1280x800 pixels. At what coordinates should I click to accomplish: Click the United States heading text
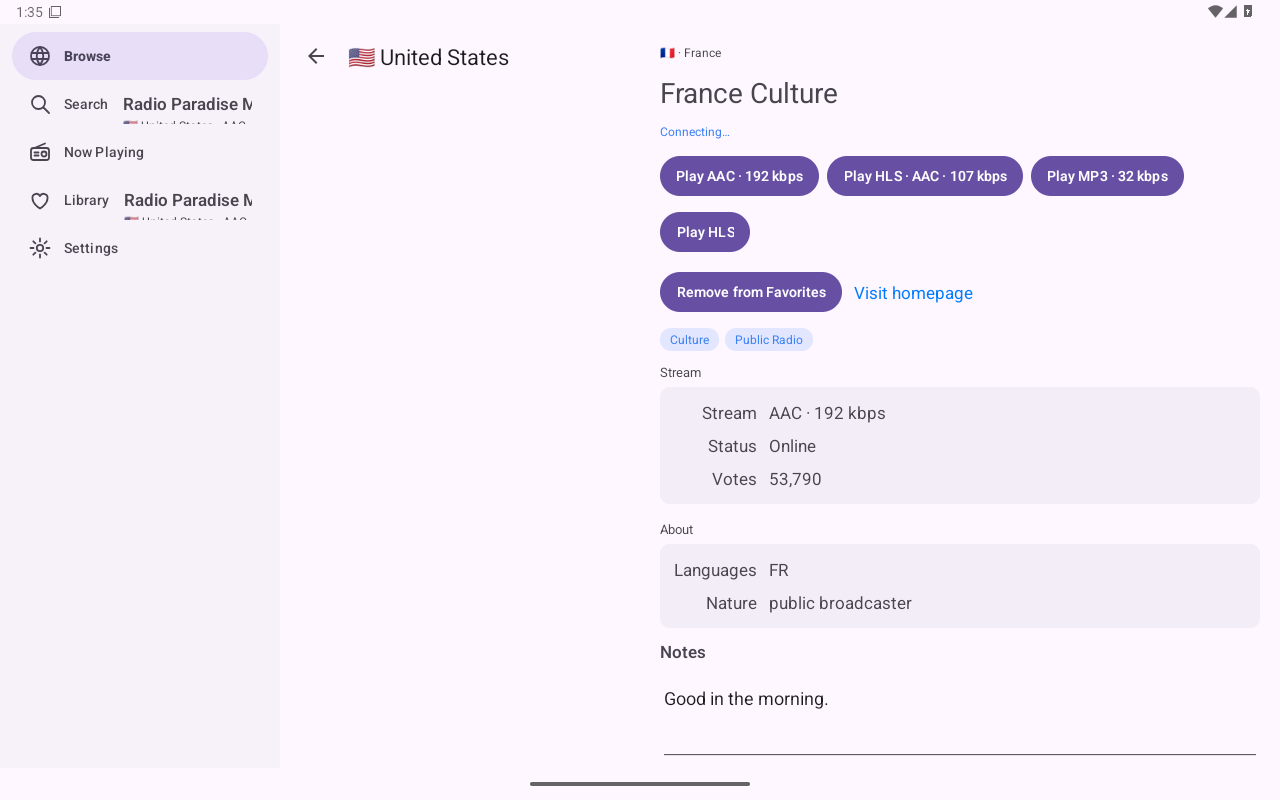point(444,58)
